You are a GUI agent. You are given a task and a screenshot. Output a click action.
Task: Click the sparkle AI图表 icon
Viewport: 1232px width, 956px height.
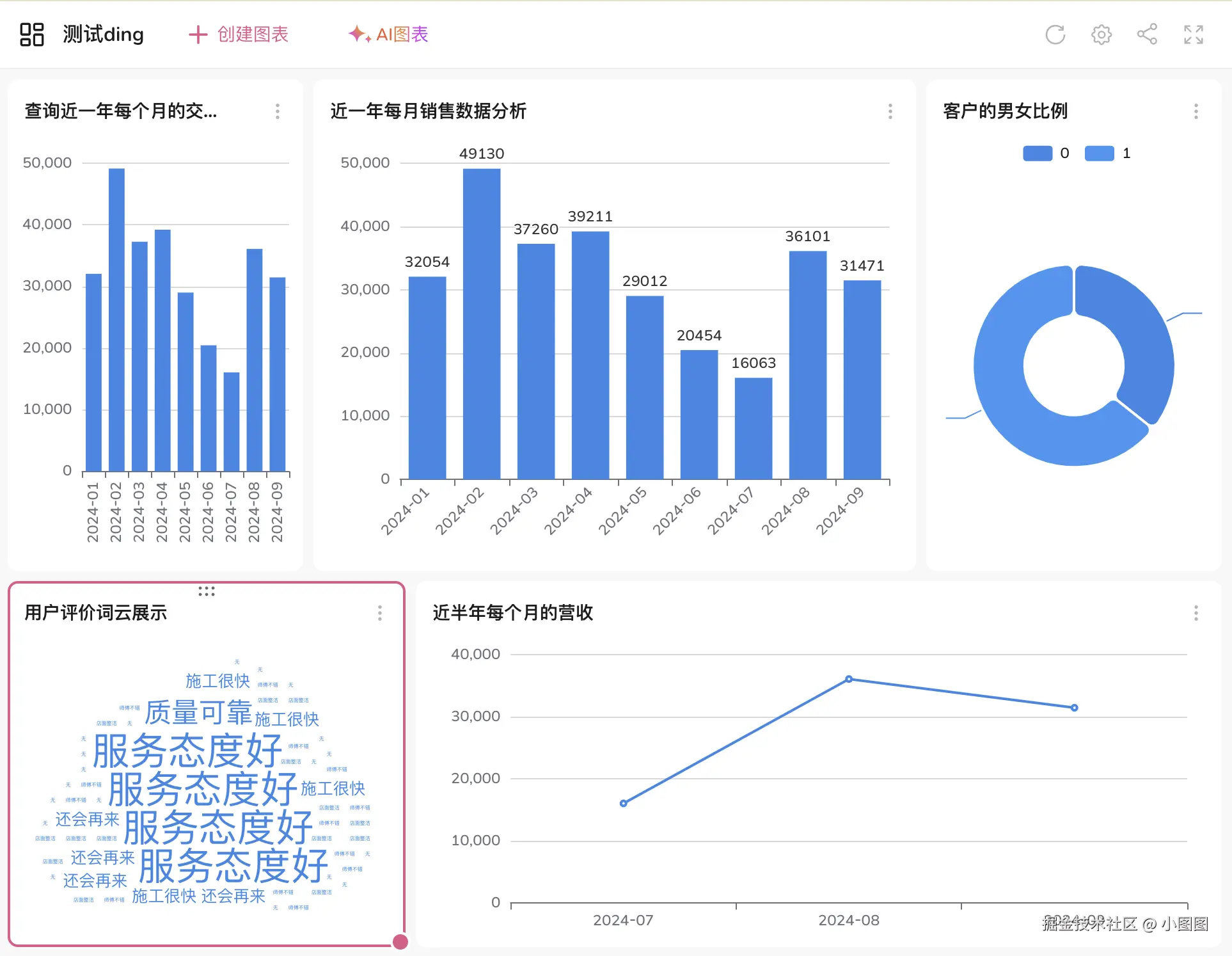click(x=359, y=34)
